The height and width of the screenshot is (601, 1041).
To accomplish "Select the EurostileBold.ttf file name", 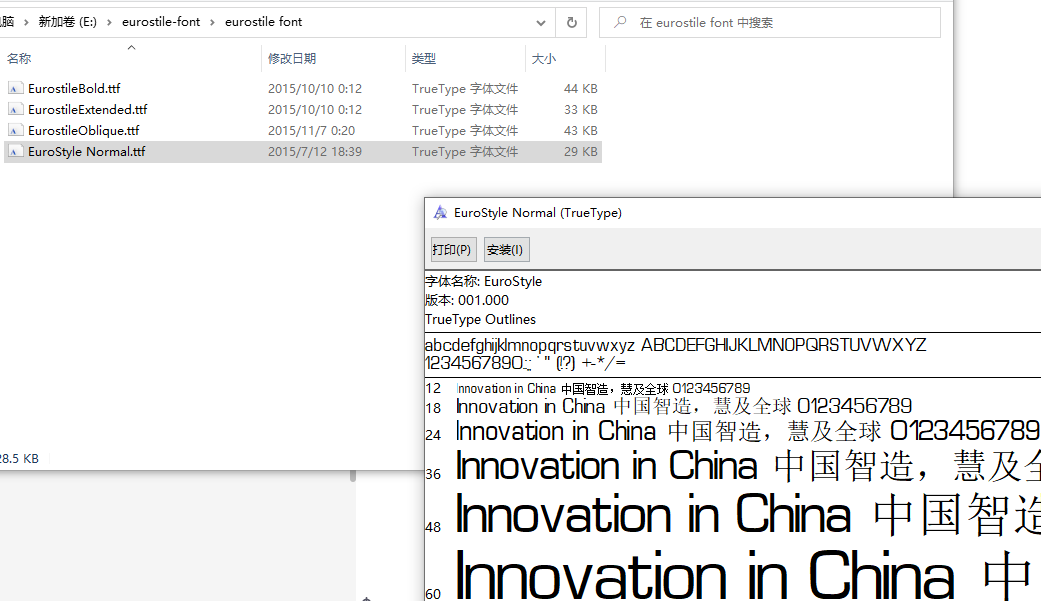I will (74, 88).
